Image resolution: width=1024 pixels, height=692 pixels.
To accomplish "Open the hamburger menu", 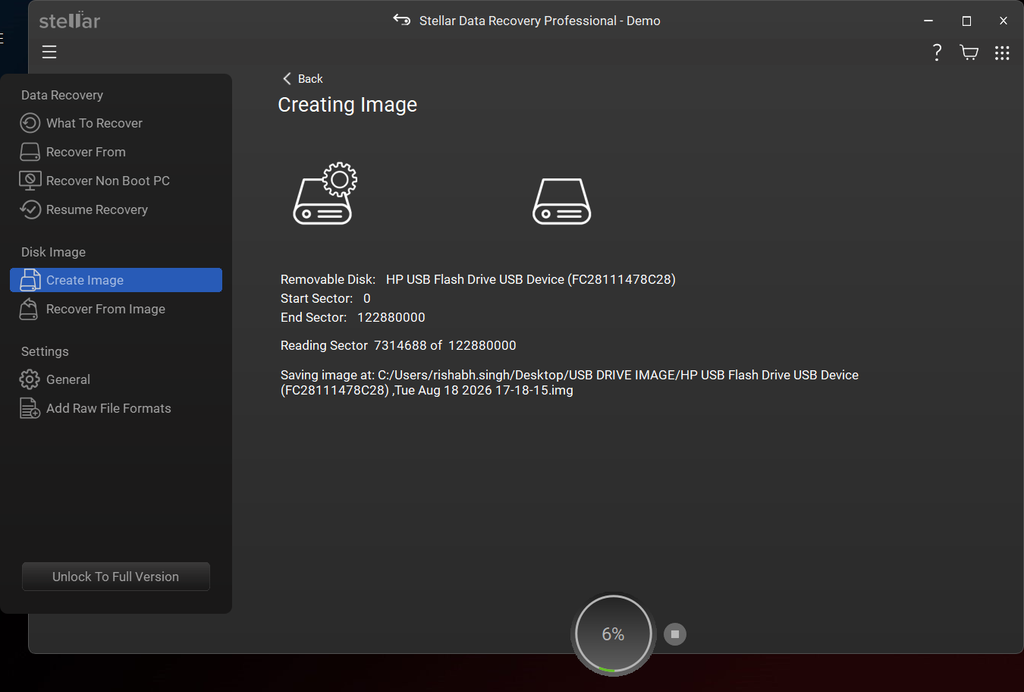I will coord(49,52).
